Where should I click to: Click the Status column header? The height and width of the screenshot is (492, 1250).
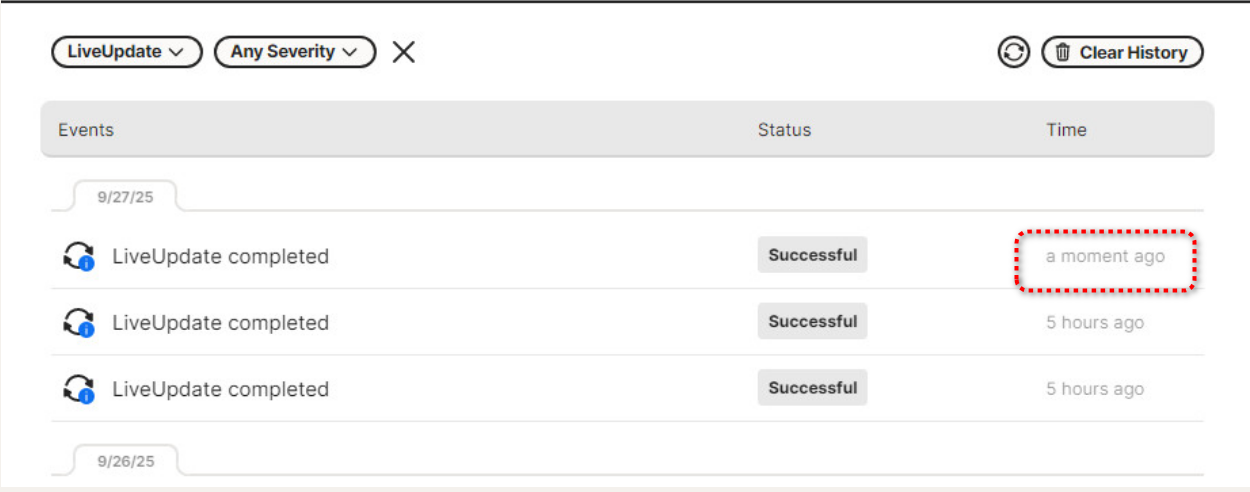pyautogui.click(x=784, y=130)
